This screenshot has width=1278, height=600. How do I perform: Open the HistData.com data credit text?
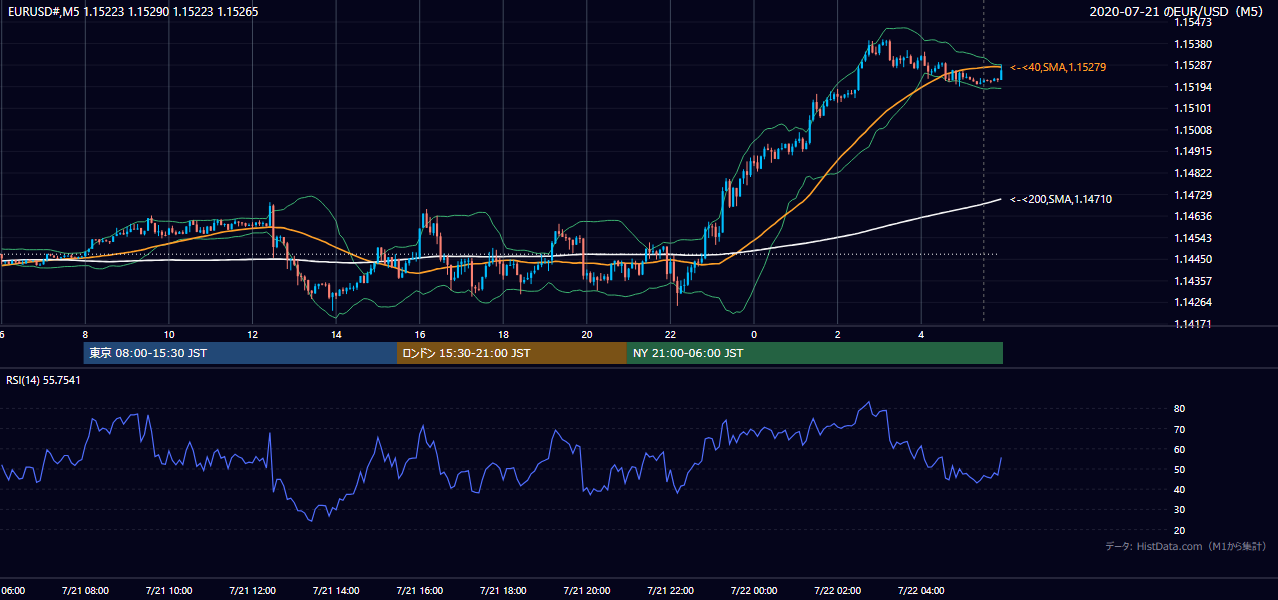click(1186, 547)
